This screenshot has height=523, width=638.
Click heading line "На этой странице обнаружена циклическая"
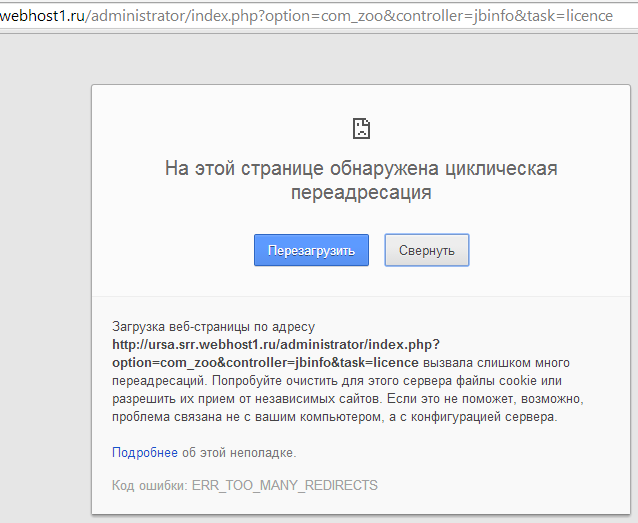361,168
